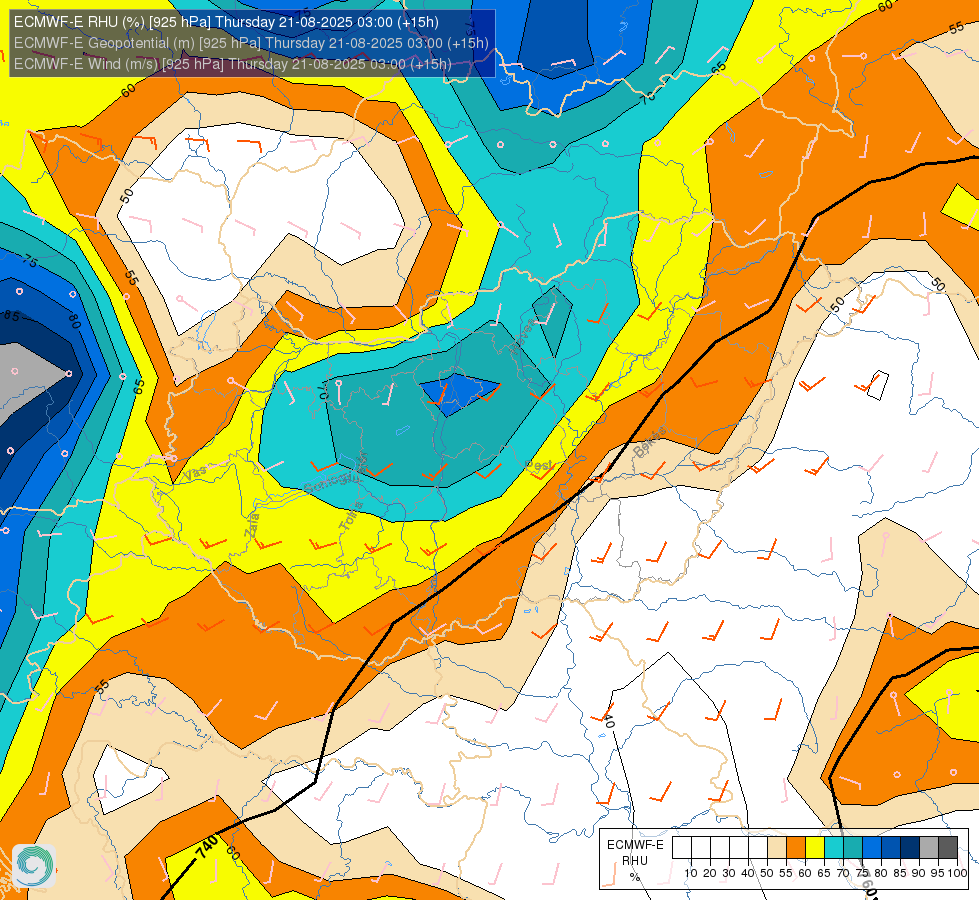This screenshot has width=979, height=900.
Task: Pick the orange 55-60 legend swatch
Action: pyautogui.click(x=795, y=848)
